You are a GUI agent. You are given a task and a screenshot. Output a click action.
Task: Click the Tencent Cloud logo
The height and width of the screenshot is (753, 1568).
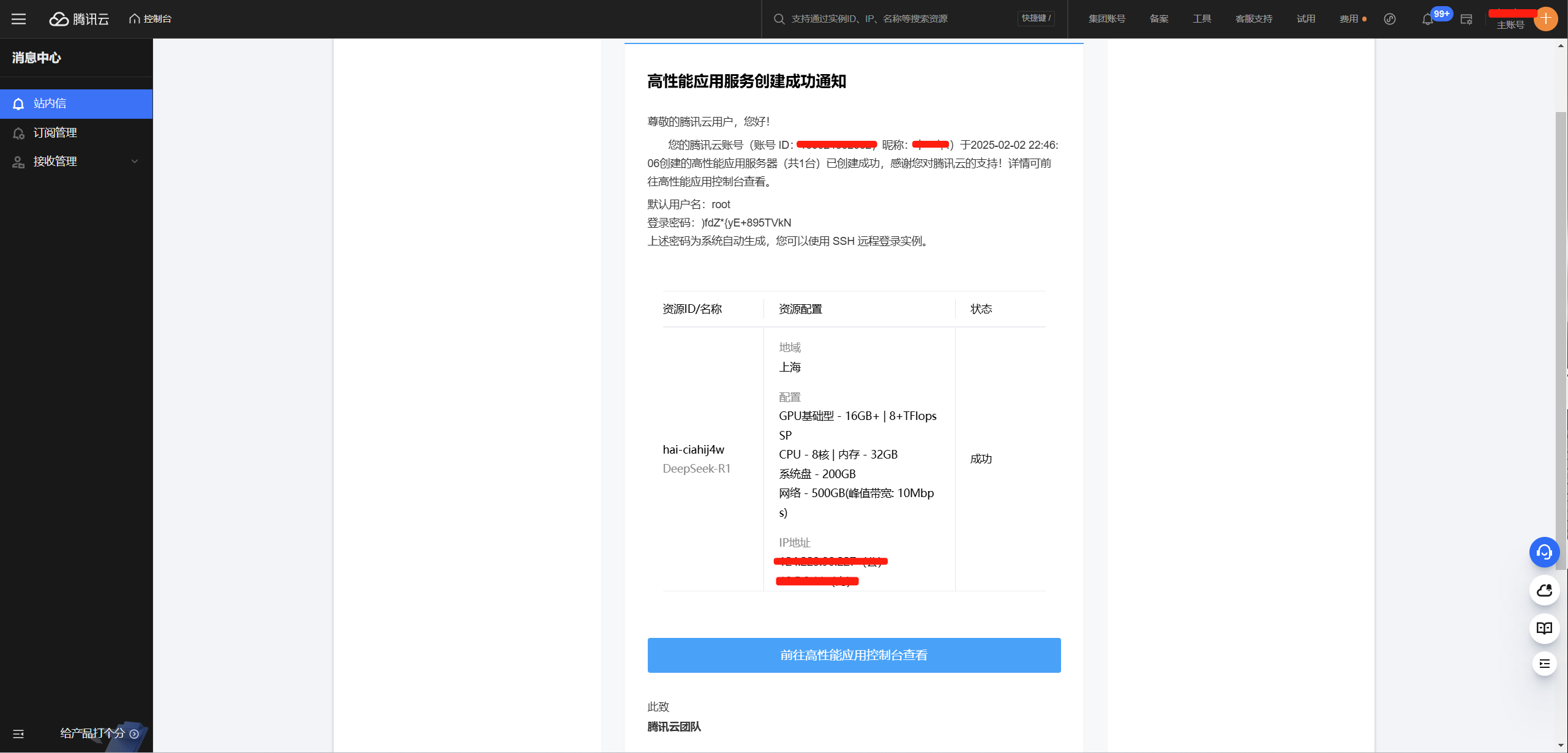tap(80, 19)
